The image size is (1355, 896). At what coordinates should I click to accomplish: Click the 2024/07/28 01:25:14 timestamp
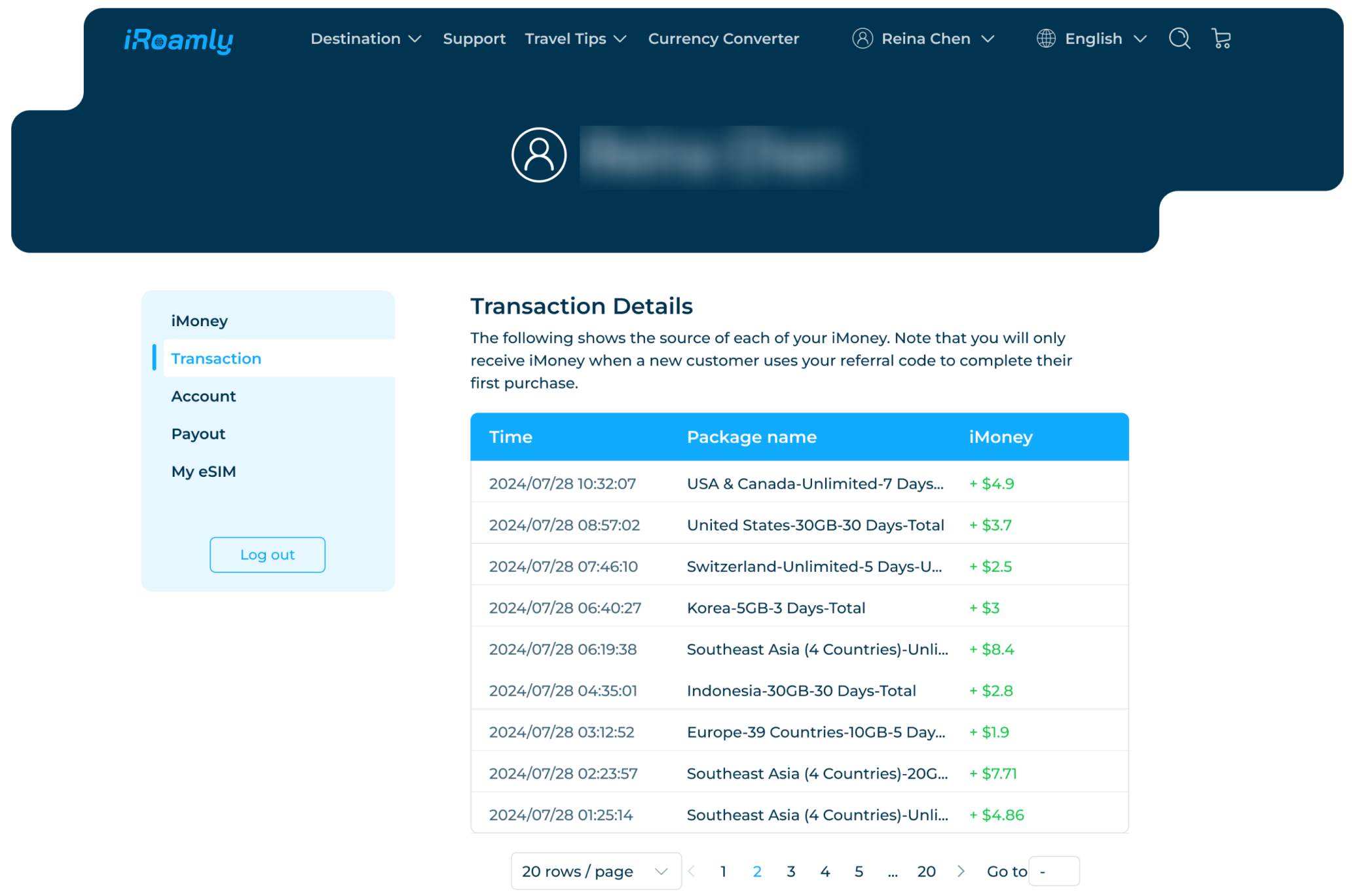coord(561,815)
